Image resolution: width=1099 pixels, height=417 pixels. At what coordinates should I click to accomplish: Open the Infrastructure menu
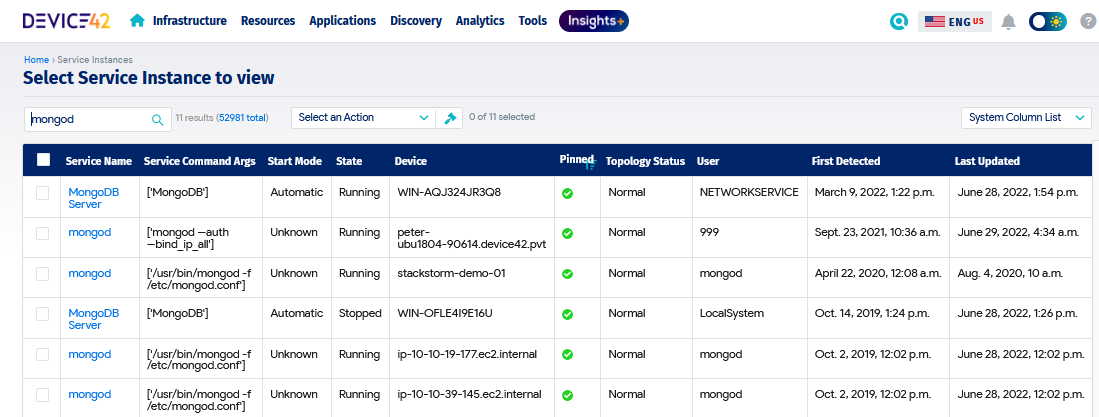pos(189,21)
